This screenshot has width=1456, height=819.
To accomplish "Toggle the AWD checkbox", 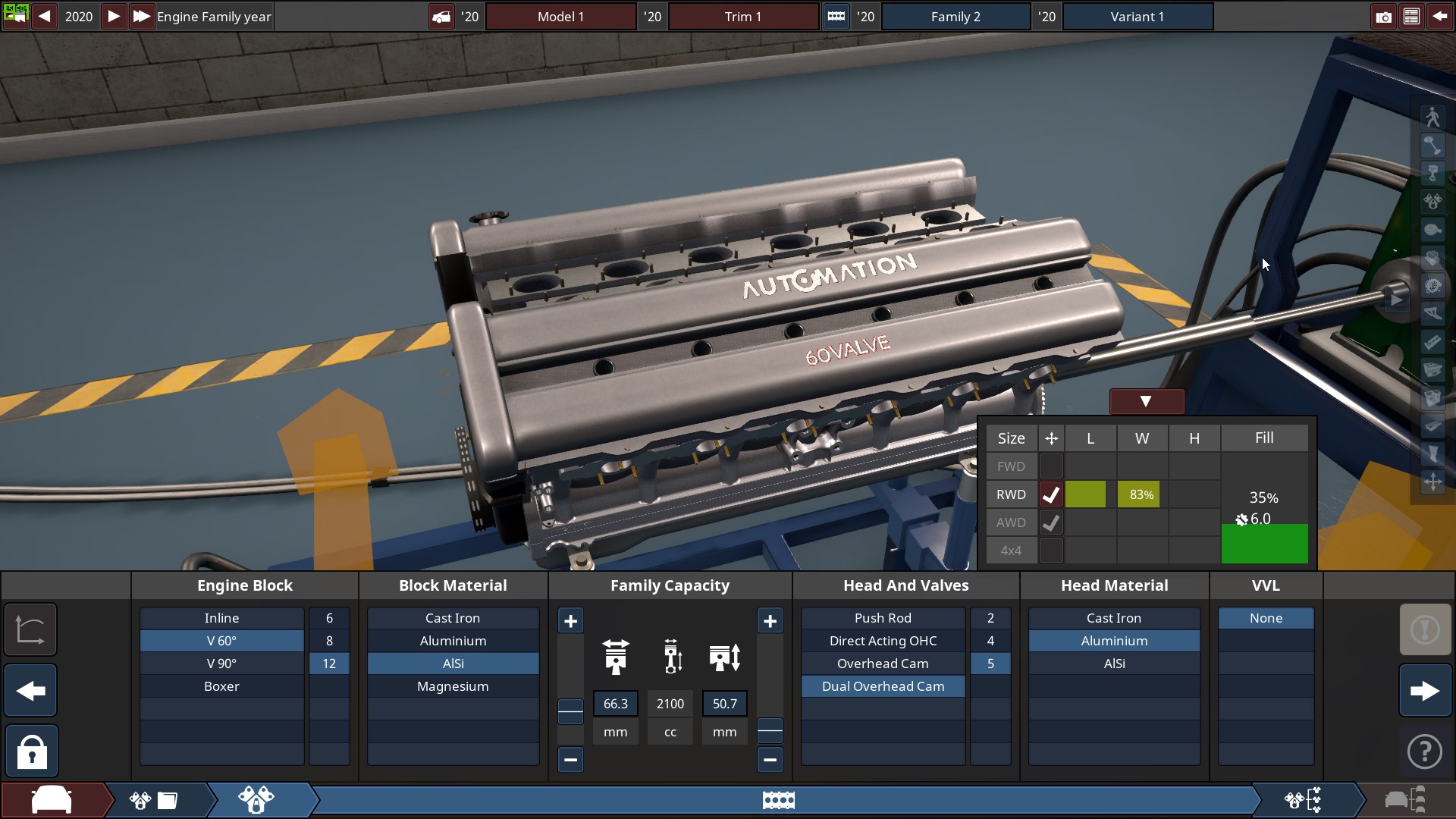I will pos(1050,522).
